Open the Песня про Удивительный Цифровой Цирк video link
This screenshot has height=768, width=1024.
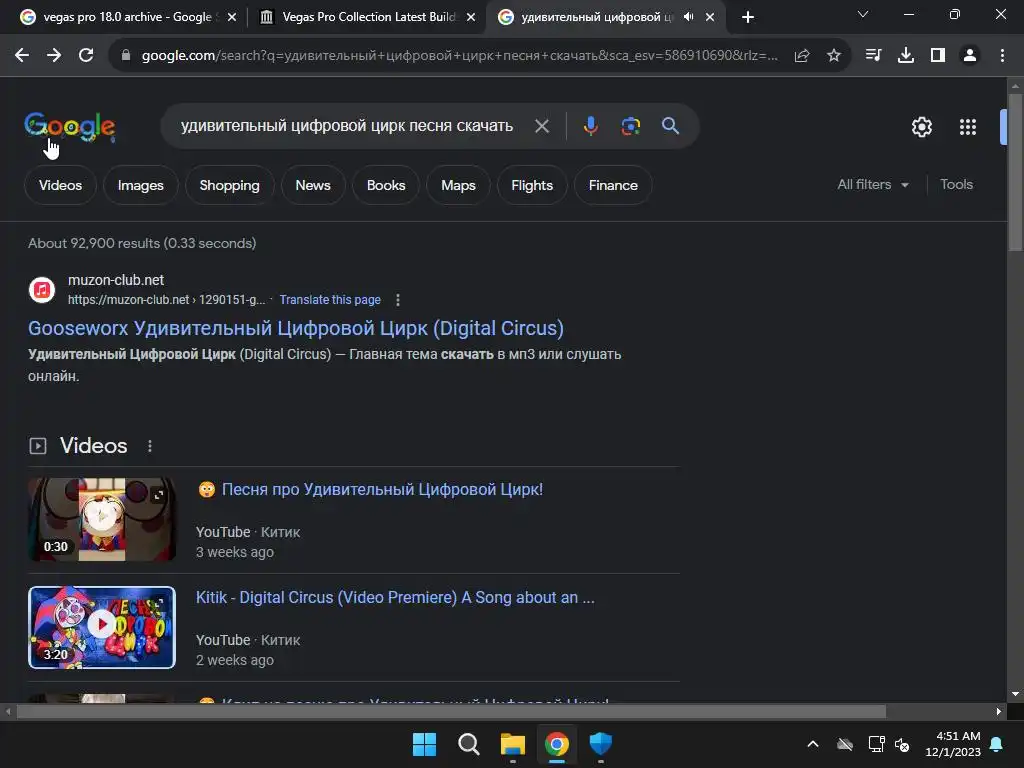pyautogui.click(x=382, y=489)
